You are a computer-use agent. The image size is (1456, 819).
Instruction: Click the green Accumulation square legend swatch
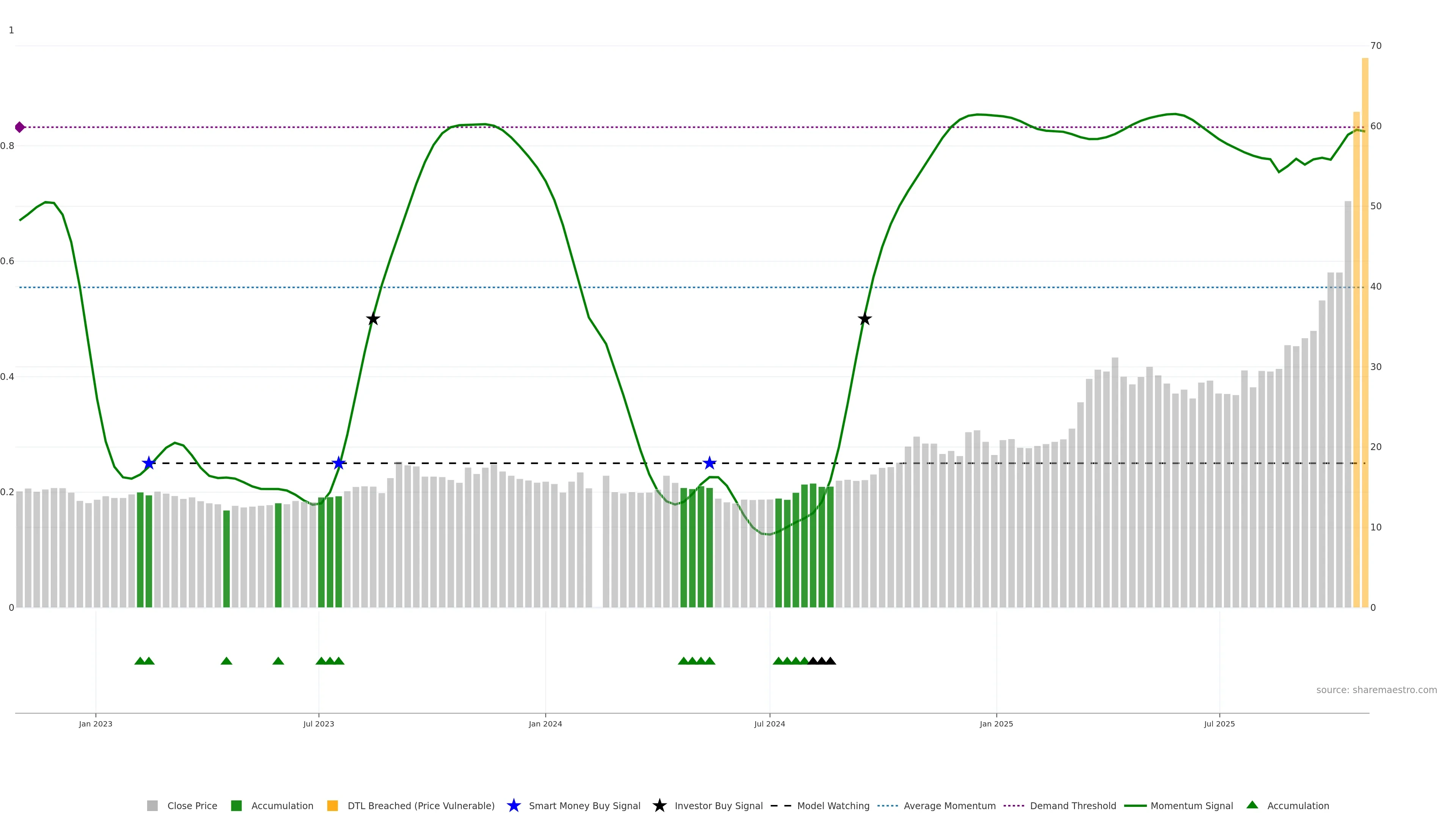click(x=236, y=805)
